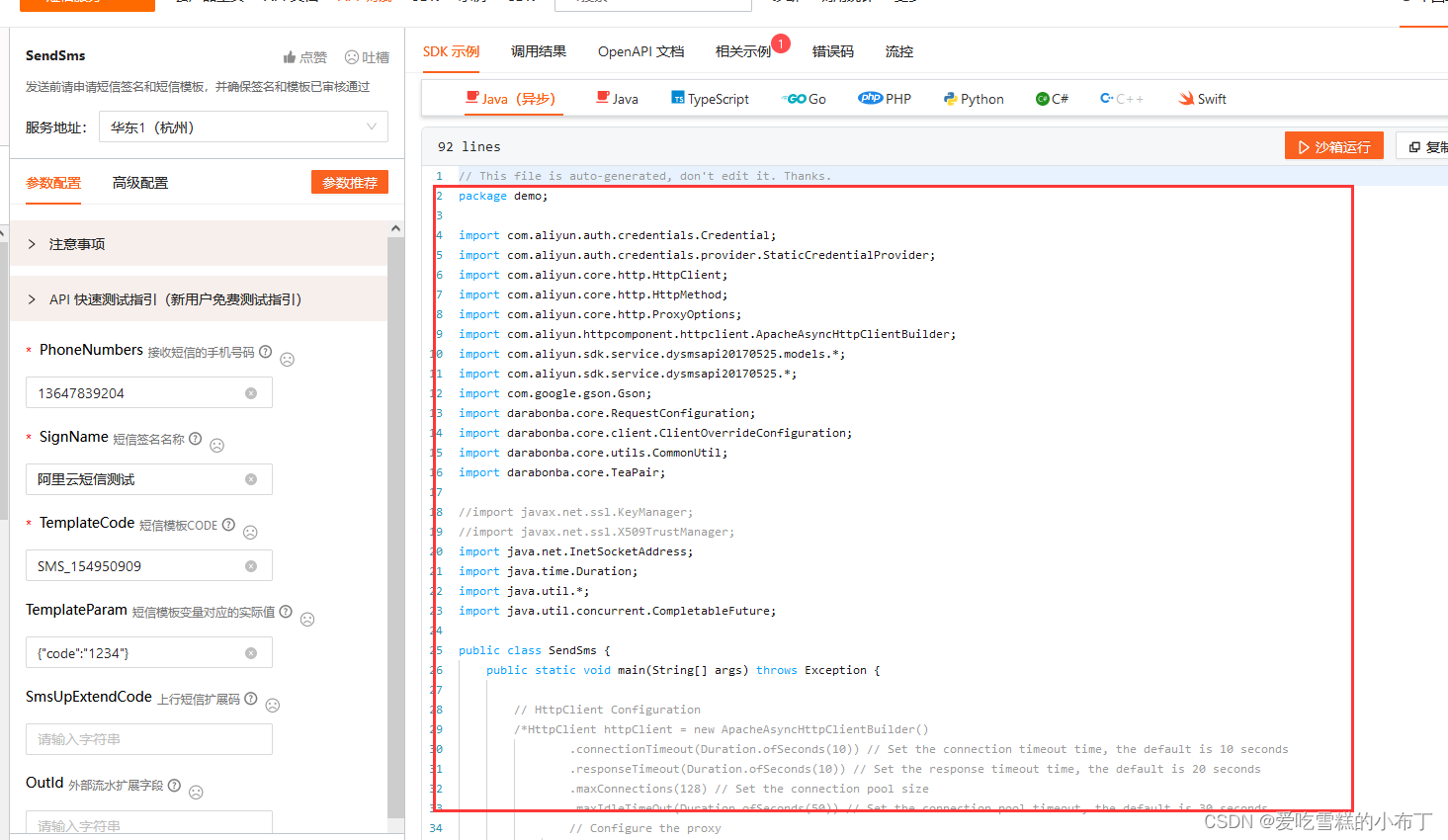Open help tooltip next to SmsUpExtendCode
The height and width of the screenshot is (840, 1448).
click(250, 699)
